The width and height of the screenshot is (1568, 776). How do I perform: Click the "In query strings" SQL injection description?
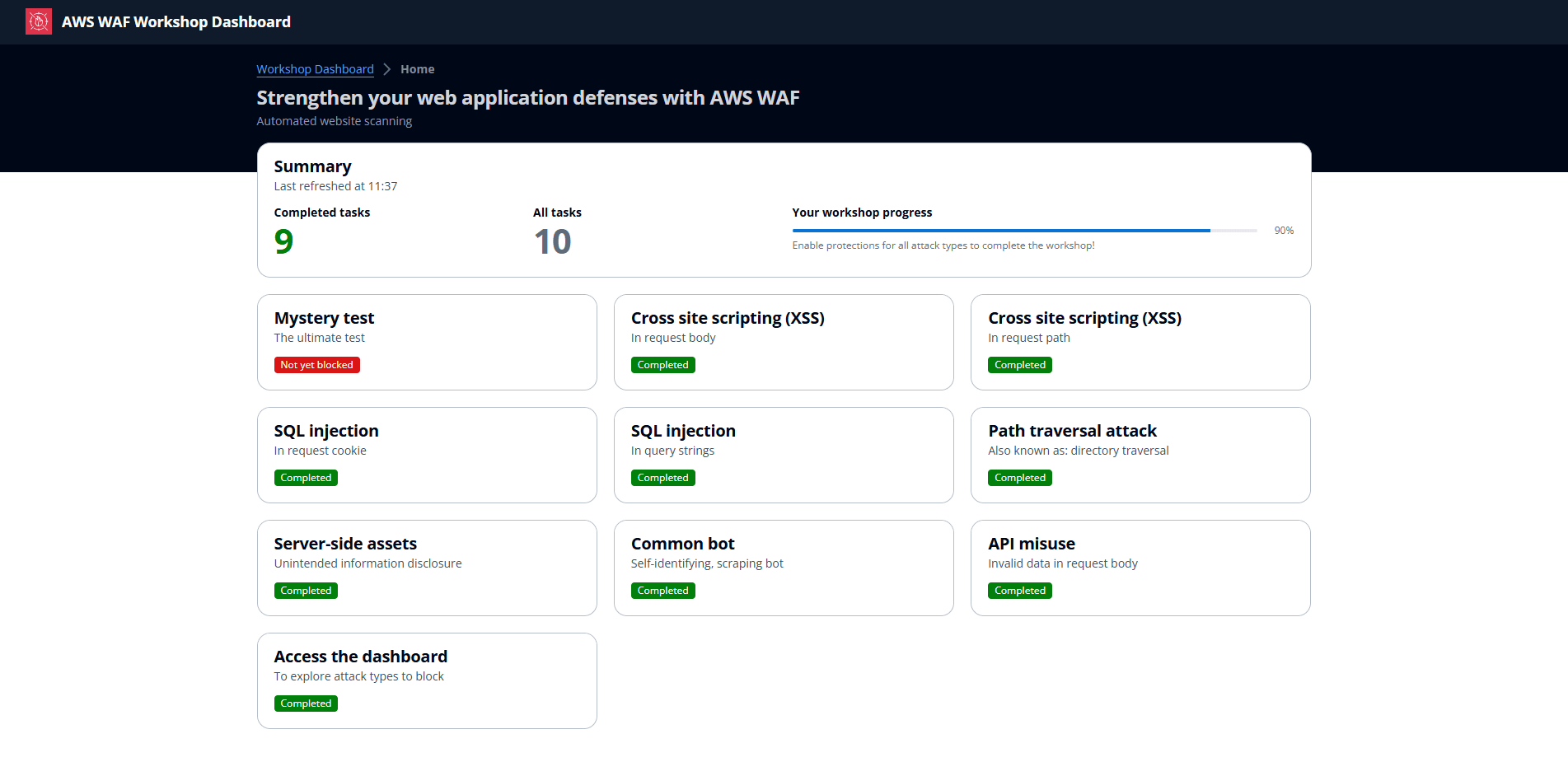(673, 451)
